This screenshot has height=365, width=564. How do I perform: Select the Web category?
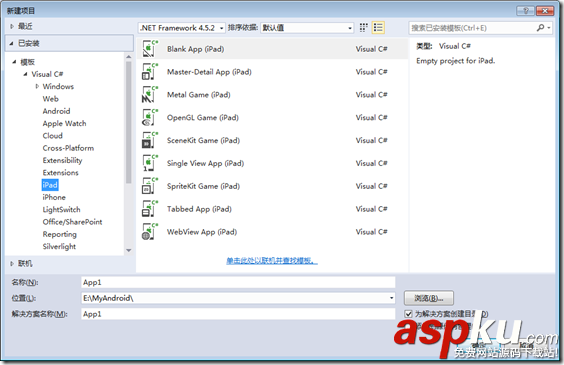pyautogui.click(x=50, y=99)
